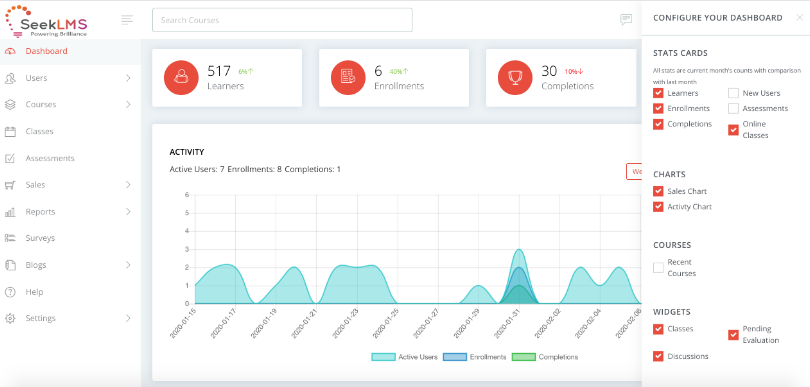
Task: Click the Help question mark icon
Action: pos(10,292)
